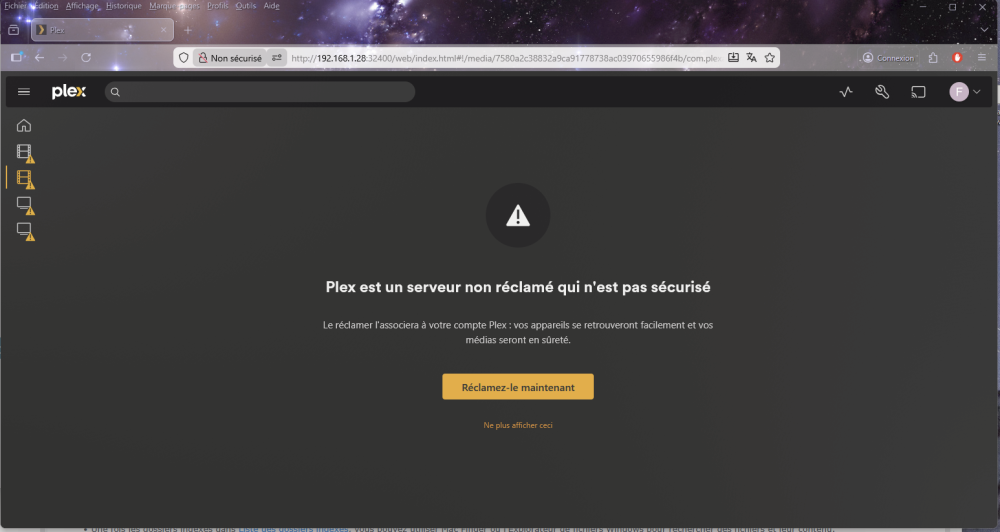
Task: Click the F user avatar
Action: [959, 92]
